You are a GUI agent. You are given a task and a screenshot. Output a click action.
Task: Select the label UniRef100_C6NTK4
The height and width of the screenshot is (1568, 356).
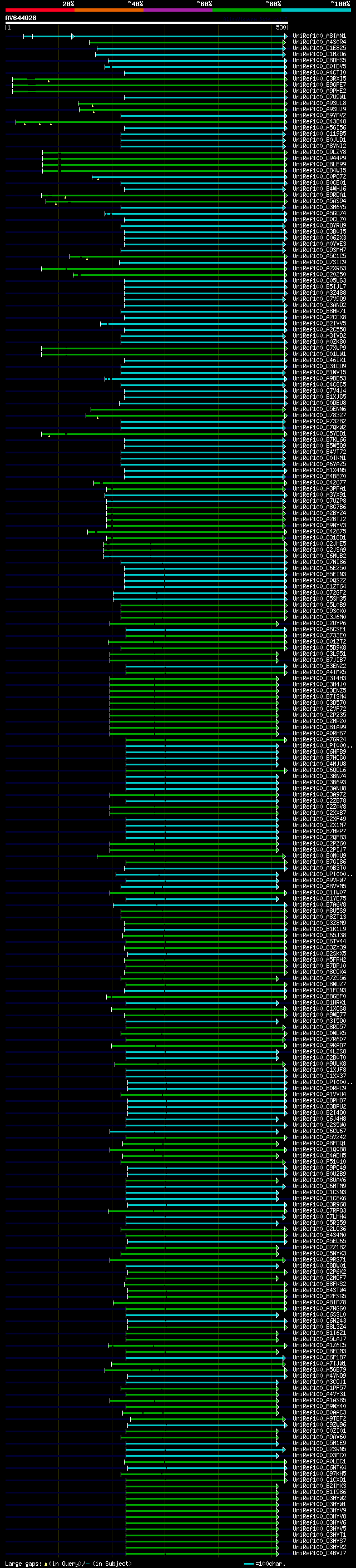click(x=319, y=1467)
